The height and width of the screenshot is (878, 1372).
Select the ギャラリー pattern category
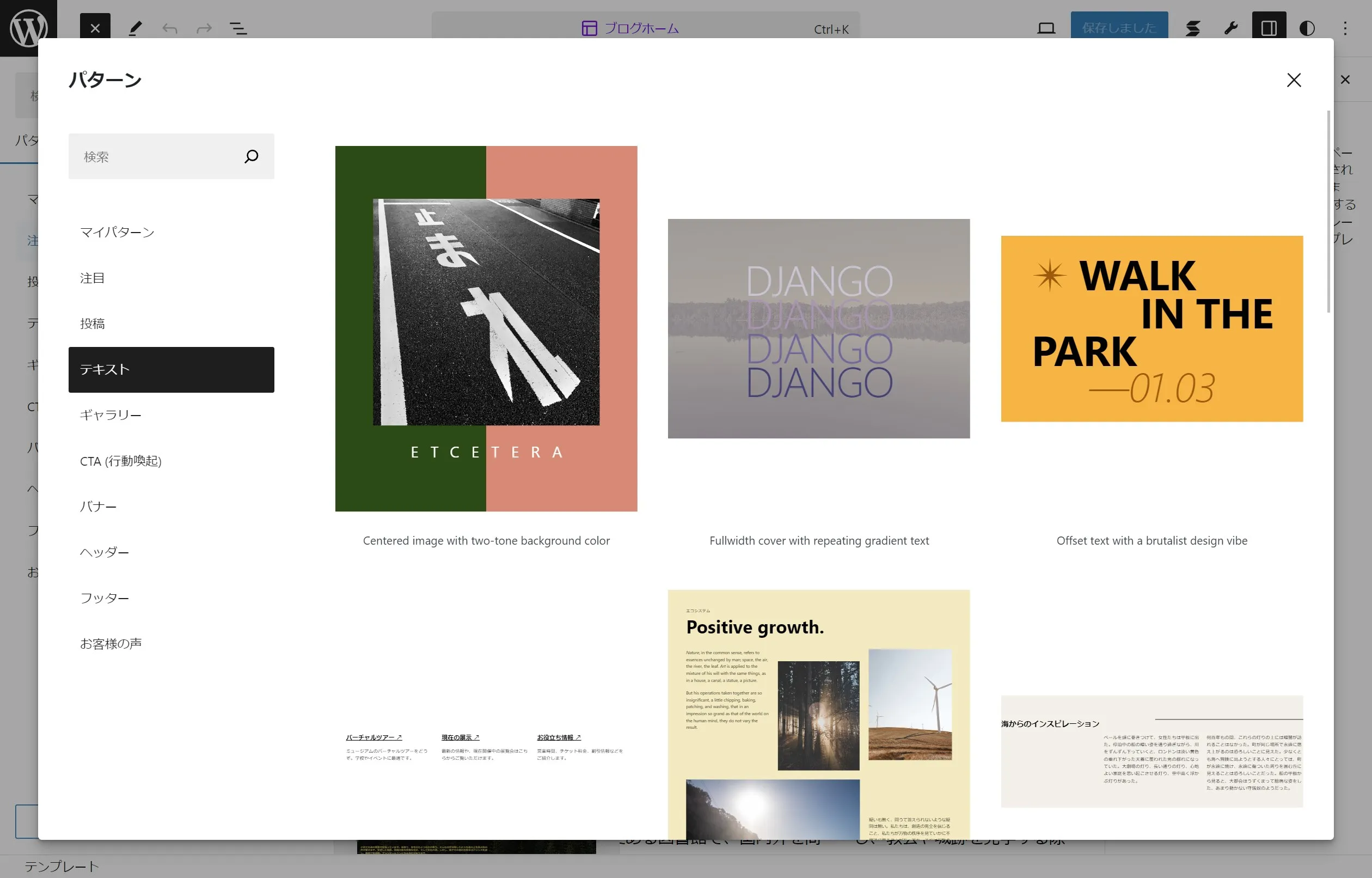111,415
